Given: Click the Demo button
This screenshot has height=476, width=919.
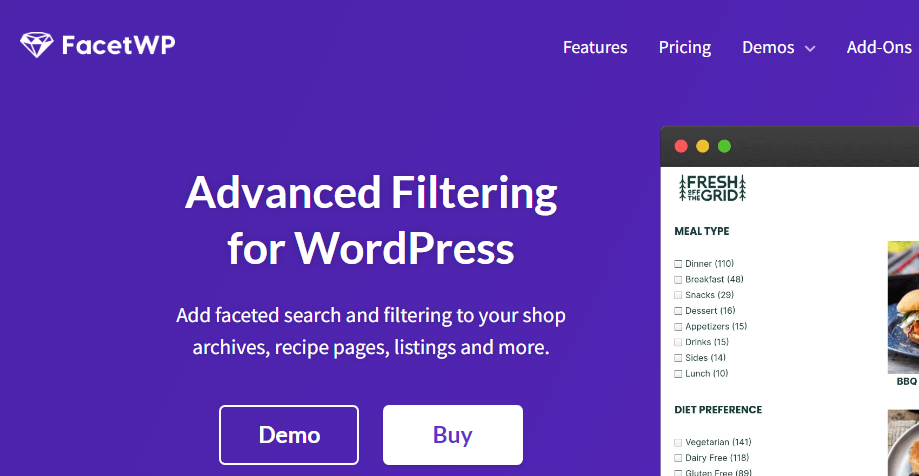Looking at the screenshot, I should 289,435.
